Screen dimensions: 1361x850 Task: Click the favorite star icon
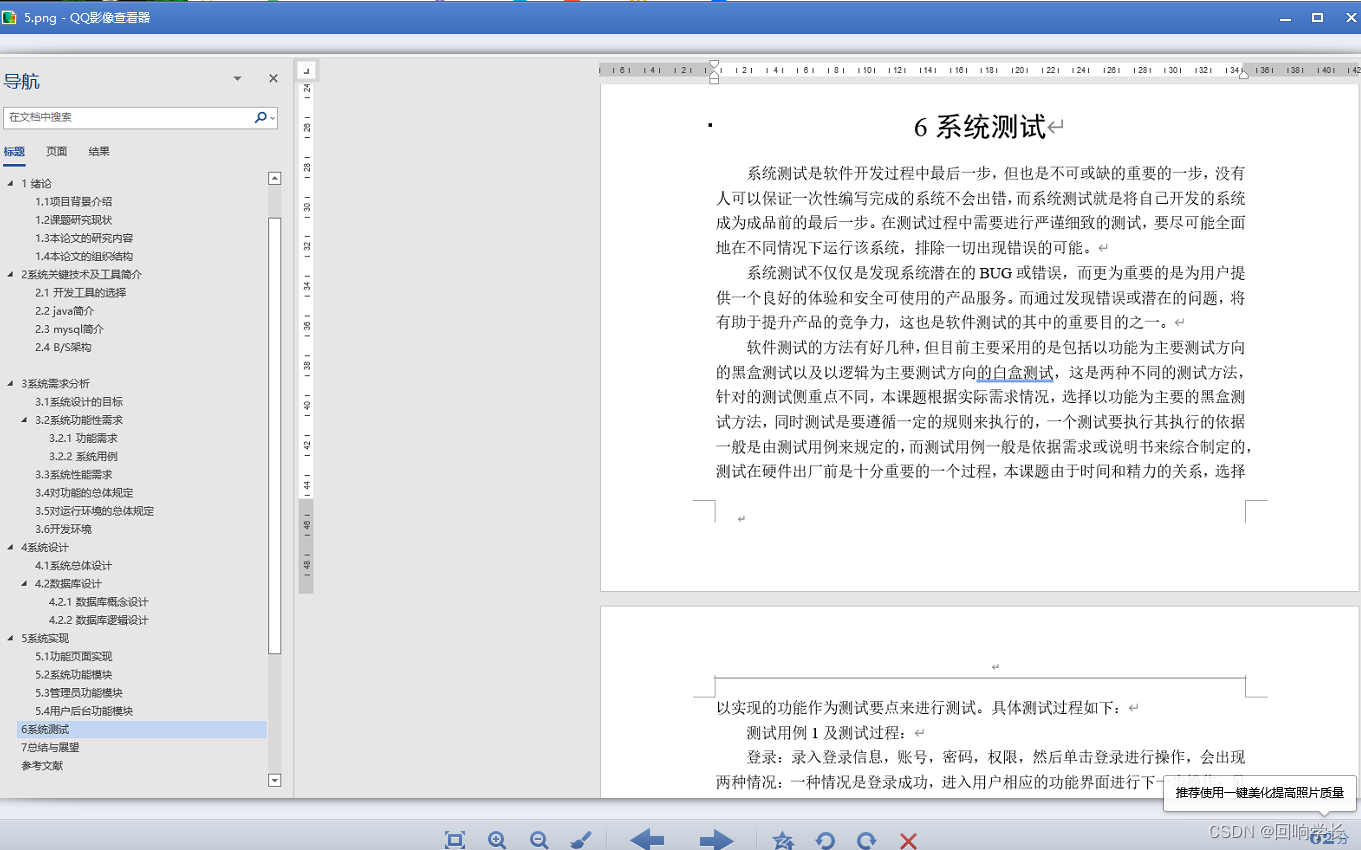click(x=783, y=837)
